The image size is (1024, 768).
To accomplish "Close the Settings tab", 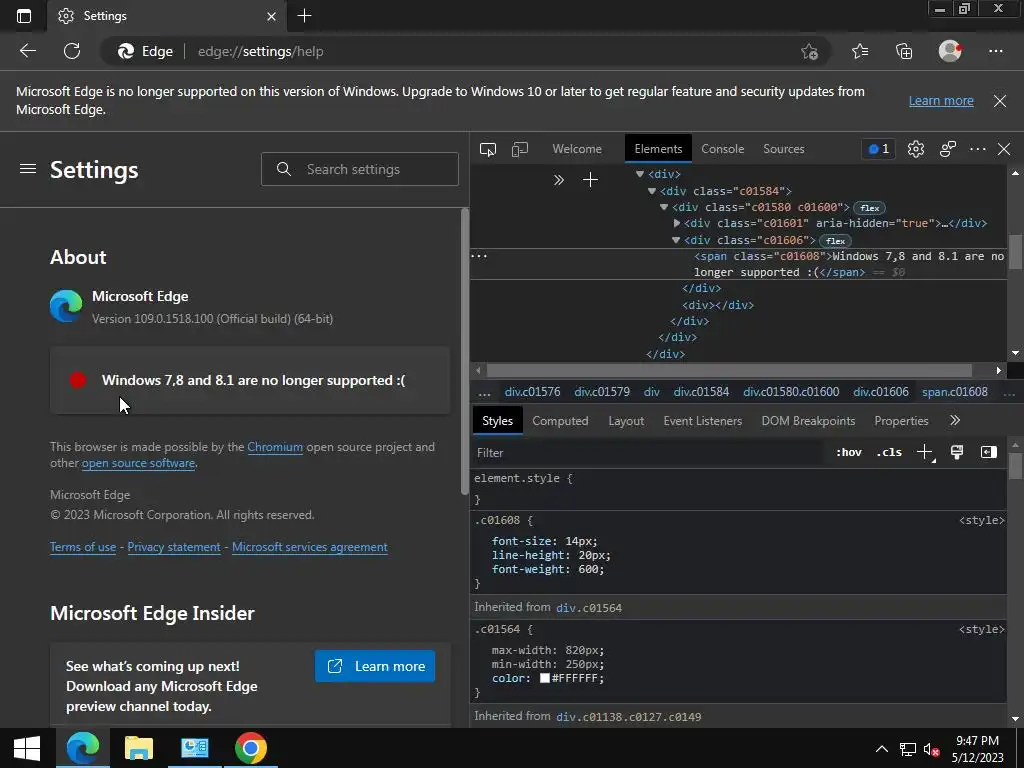I will click(271, 16).
